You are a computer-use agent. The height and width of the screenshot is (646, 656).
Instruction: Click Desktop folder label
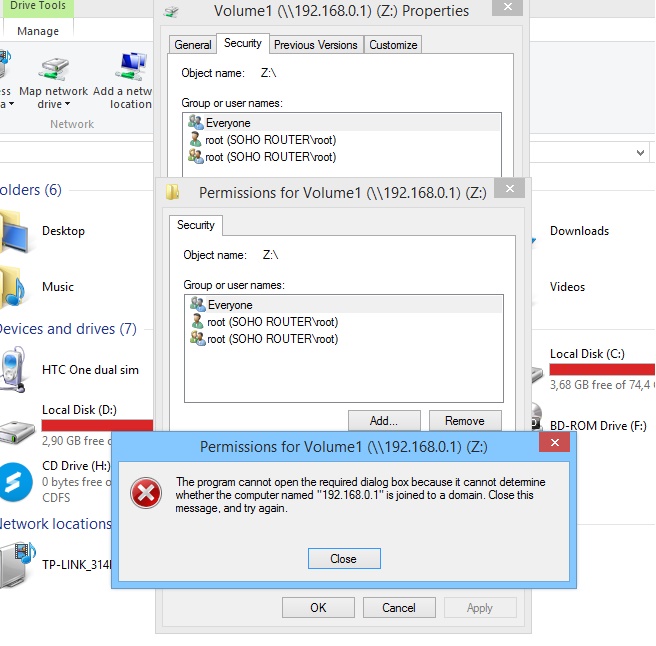click(x=64, y=231)
